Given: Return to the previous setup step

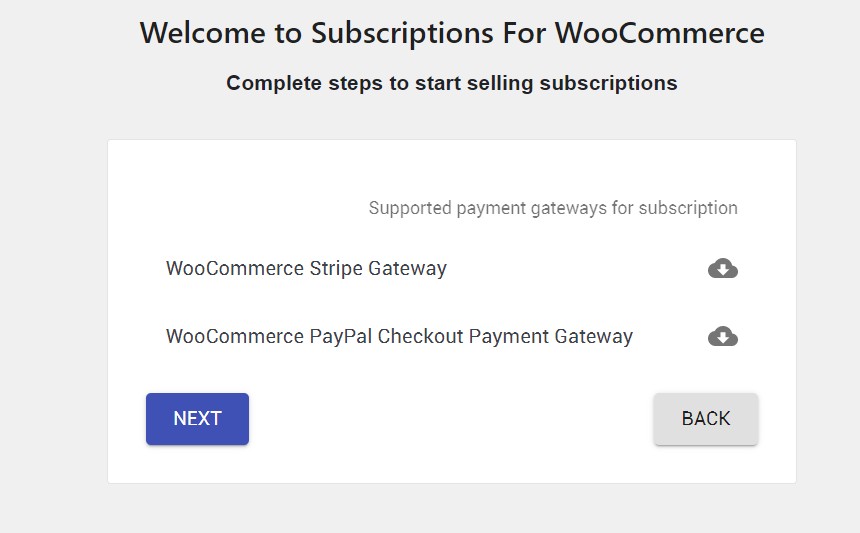Looking at the screenshot, I should (x=706, y=419).
